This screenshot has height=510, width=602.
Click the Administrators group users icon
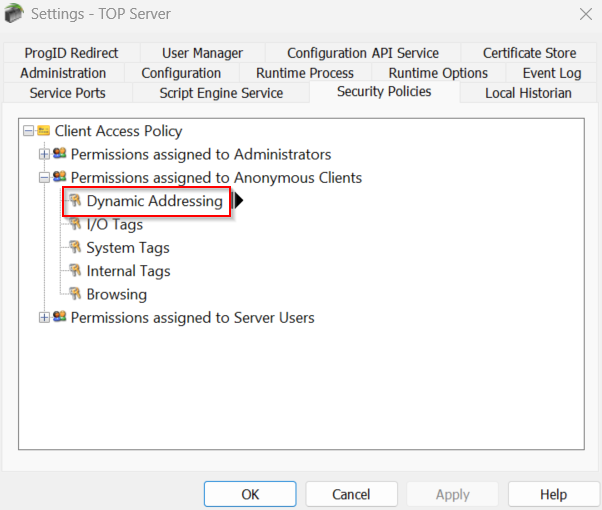pyautogui.click(x=60, y=154)
